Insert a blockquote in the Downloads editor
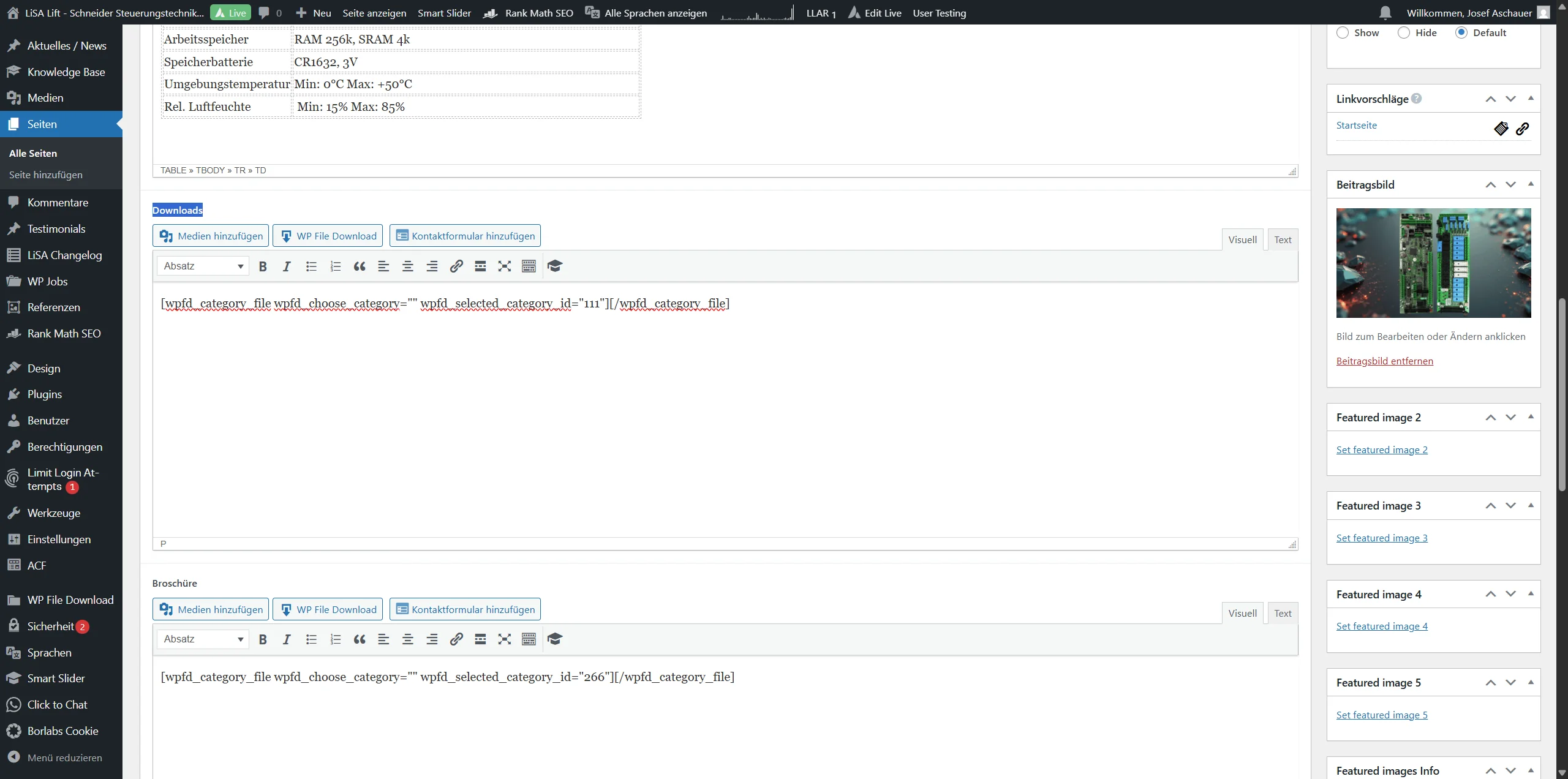 (359, 266)
